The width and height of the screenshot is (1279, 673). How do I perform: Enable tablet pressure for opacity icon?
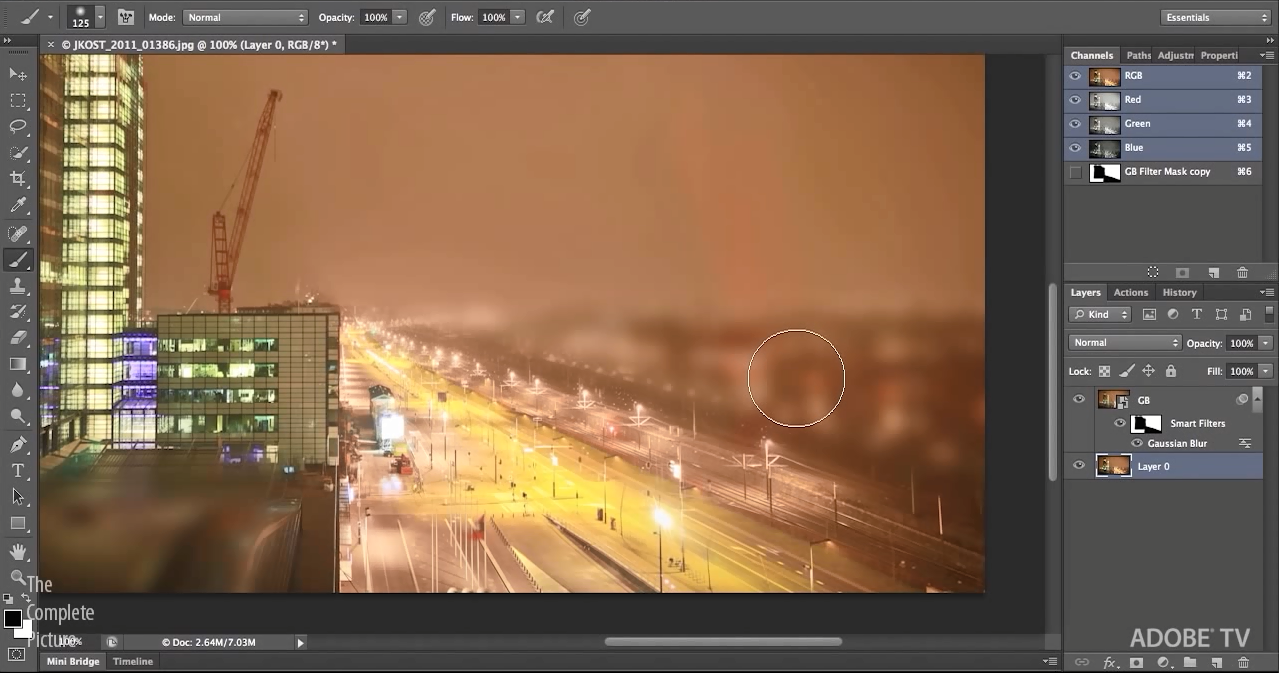point(427,17)
